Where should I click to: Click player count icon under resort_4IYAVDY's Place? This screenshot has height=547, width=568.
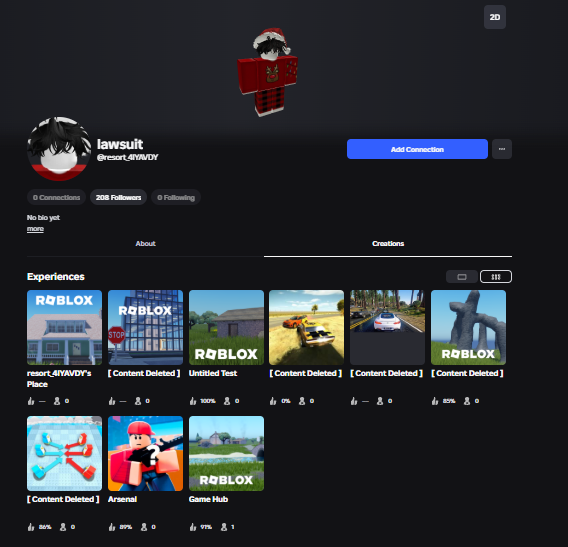coord(57,401)
